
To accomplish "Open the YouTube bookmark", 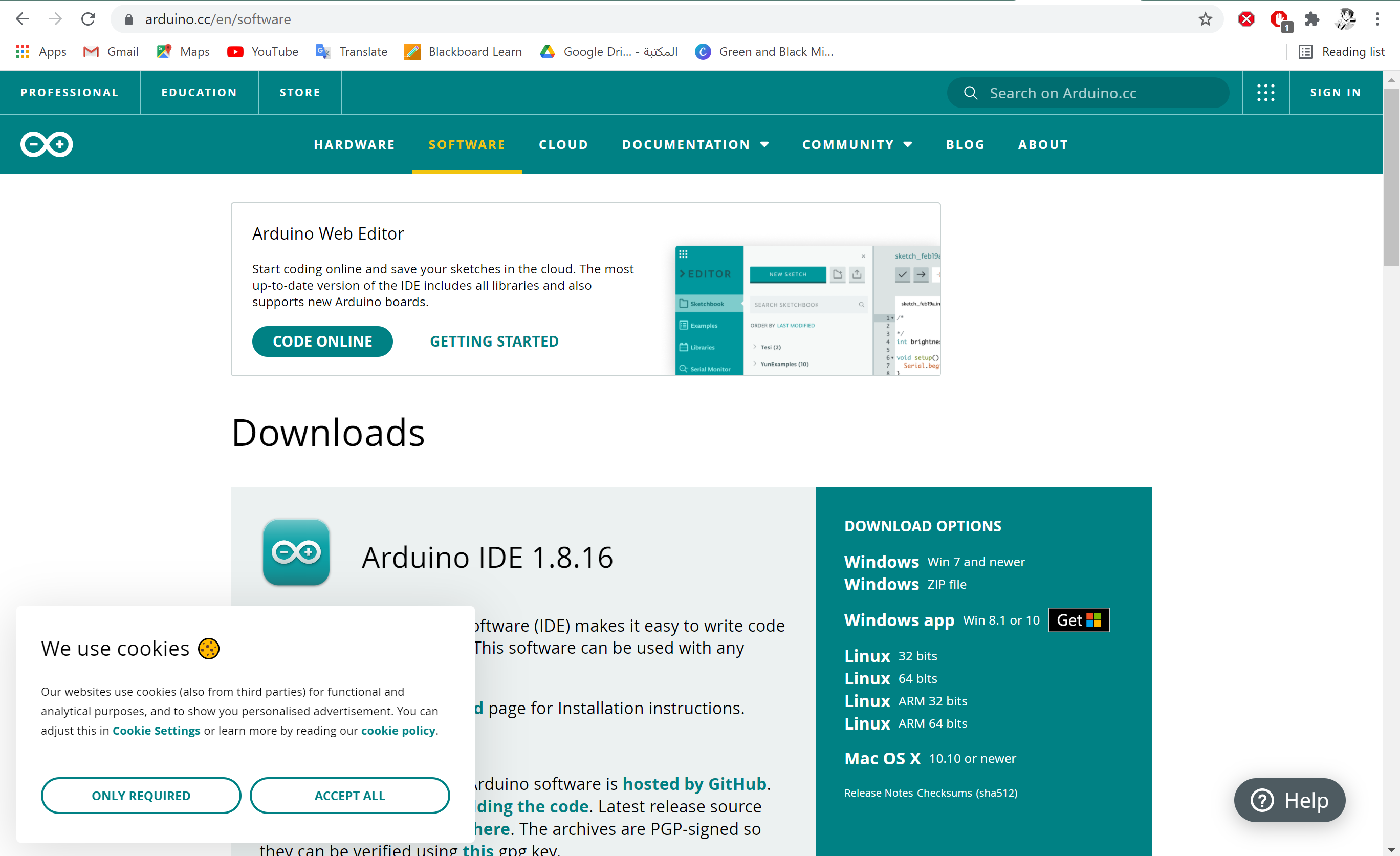I will pos(262,52).
